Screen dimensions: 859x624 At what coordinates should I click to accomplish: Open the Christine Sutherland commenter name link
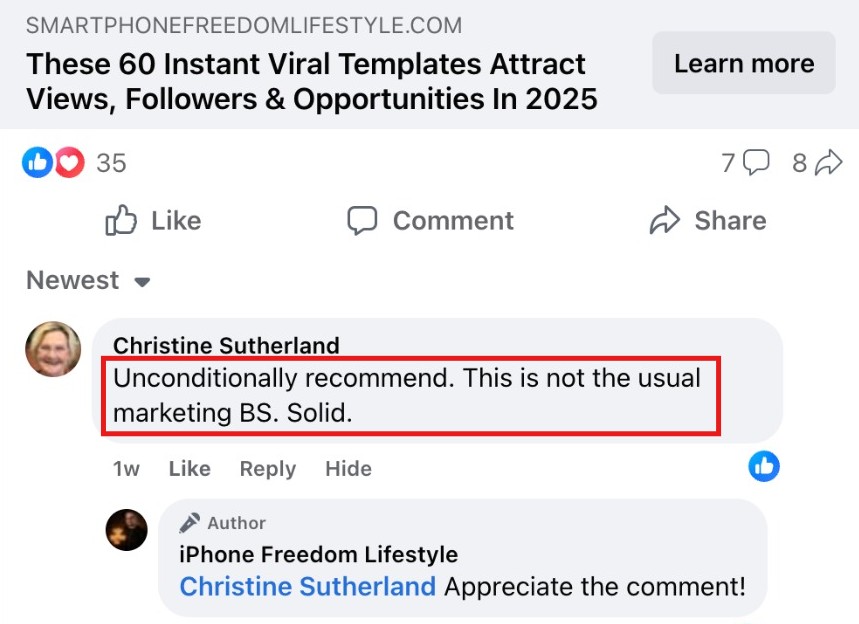226,346
